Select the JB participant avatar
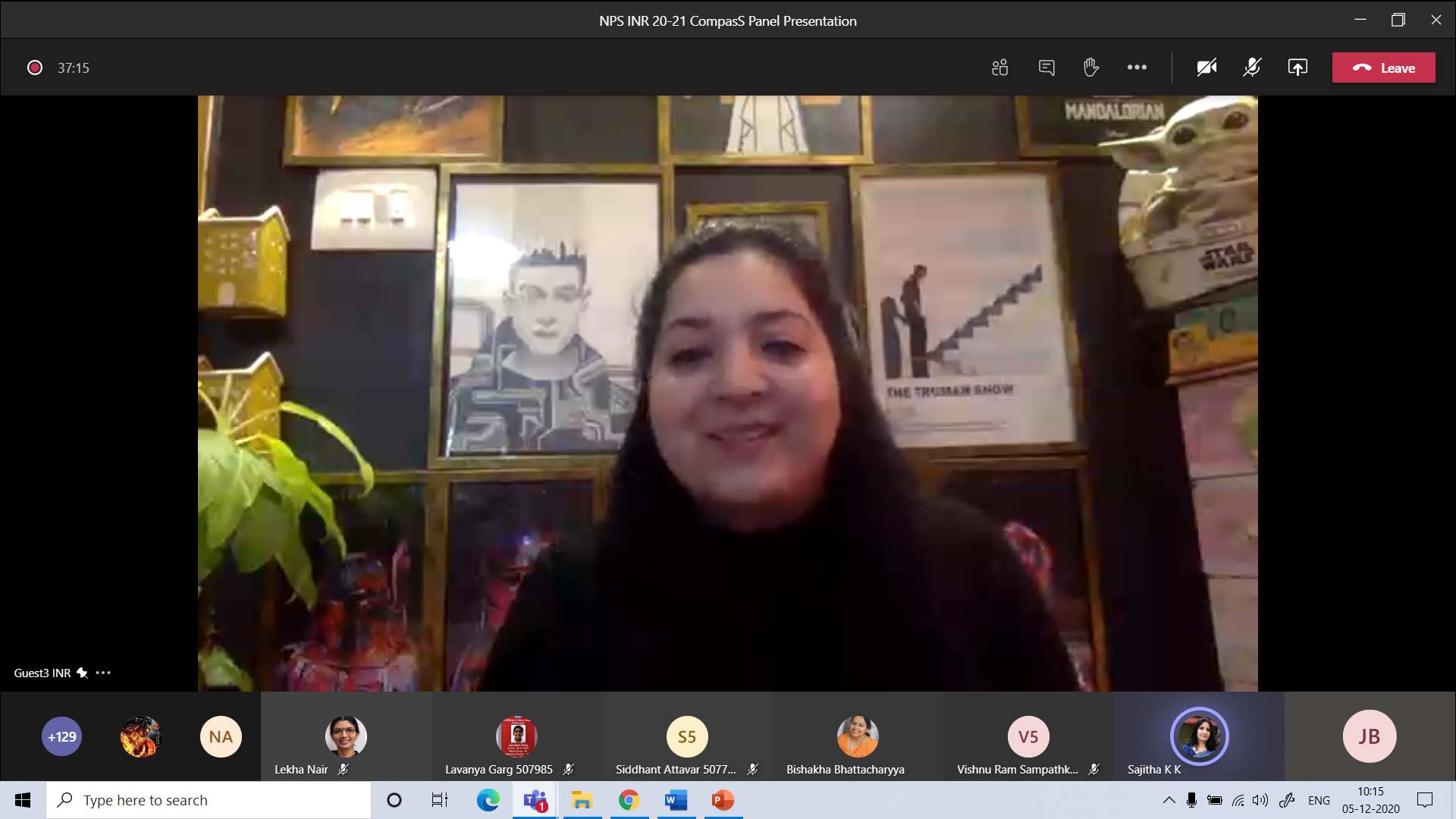This screenshot has height=819, width=1456. point(1370,736)
